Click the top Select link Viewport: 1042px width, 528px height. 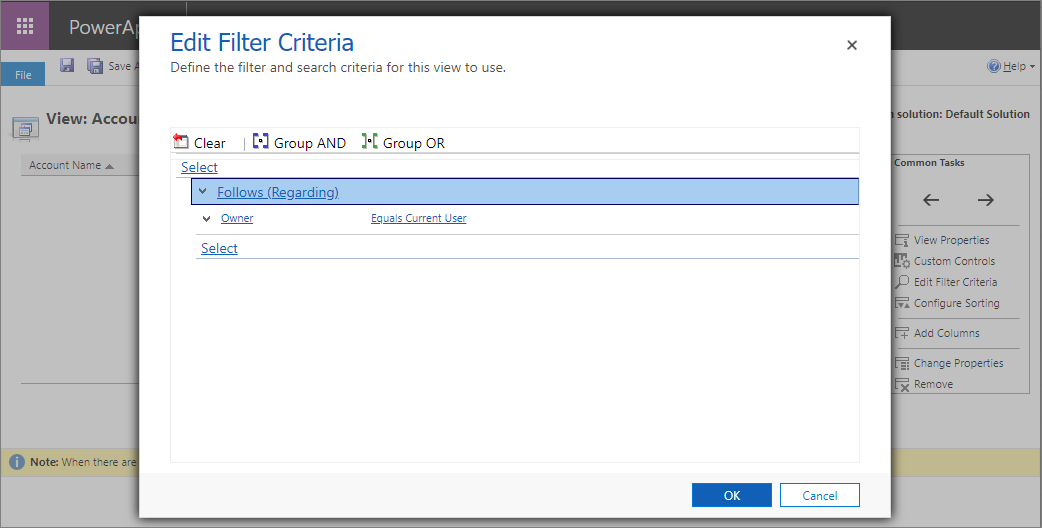[x=199, y=167]
